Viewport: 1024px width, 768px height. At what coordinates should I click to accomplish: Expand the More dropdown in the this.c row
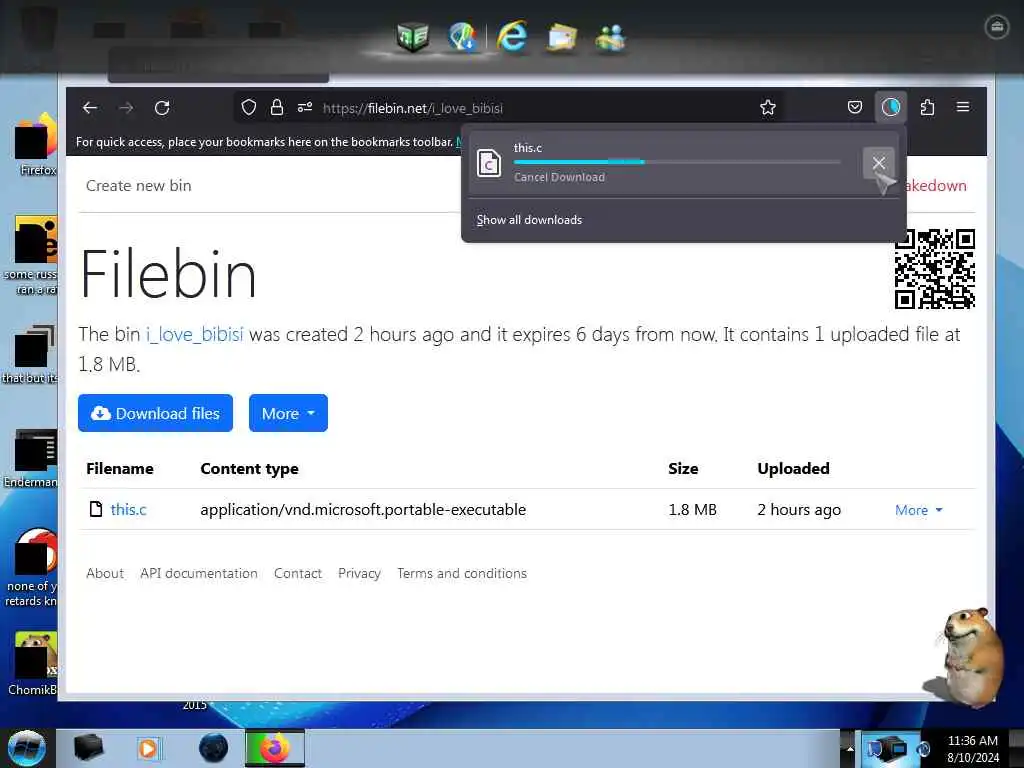(x=919, y=511)
